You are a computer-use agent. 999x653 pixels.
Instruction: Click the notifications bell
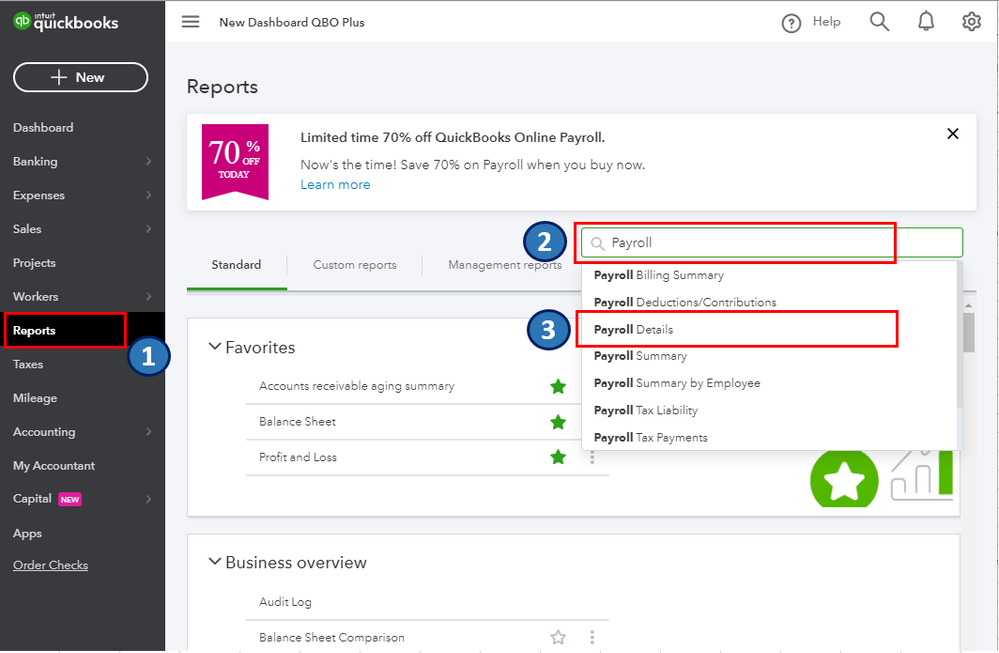[926, 21]
